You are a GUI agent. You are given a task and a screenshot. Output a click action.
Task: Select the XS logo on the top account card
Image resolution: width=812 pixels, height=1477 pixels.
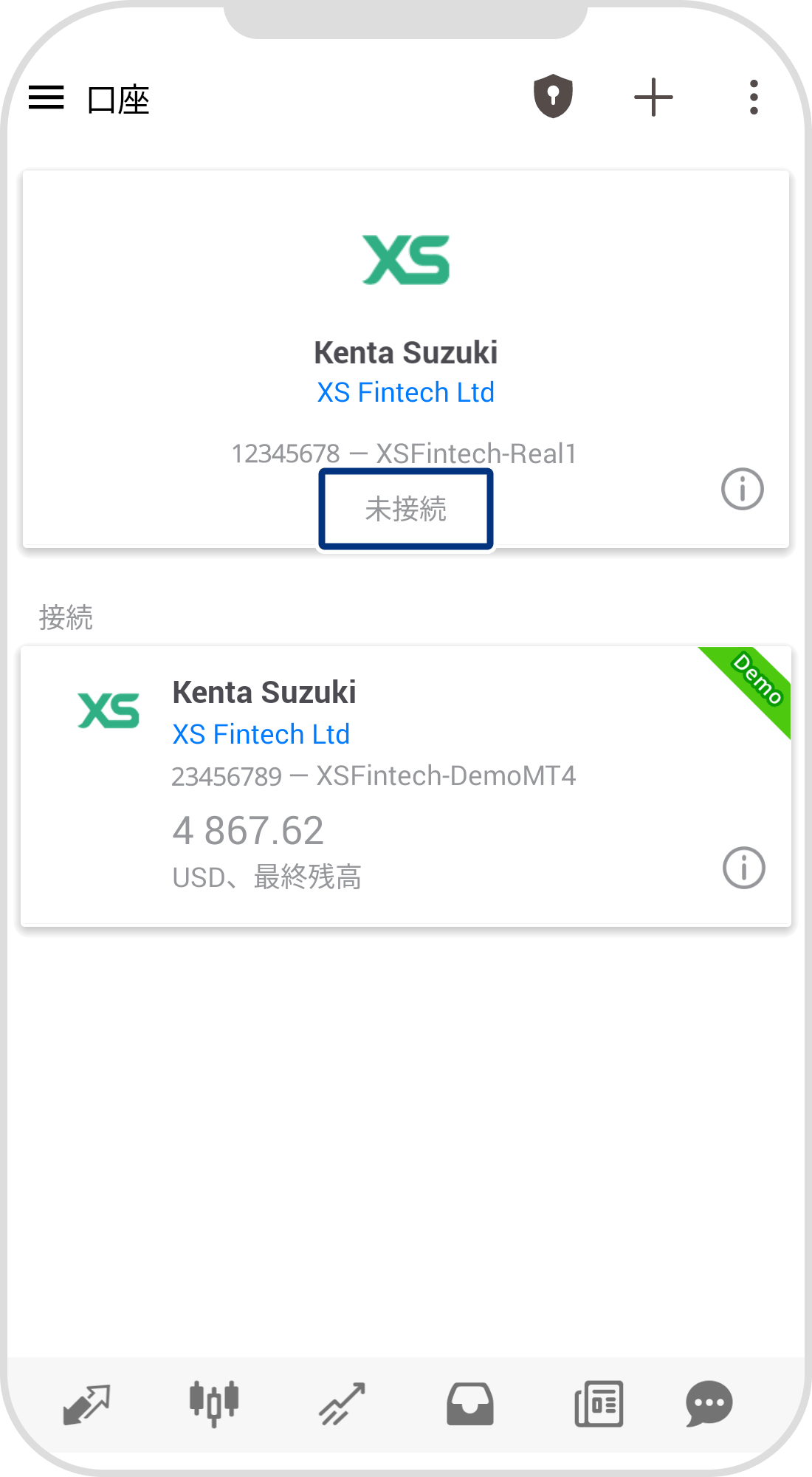(x=405, y=260)
